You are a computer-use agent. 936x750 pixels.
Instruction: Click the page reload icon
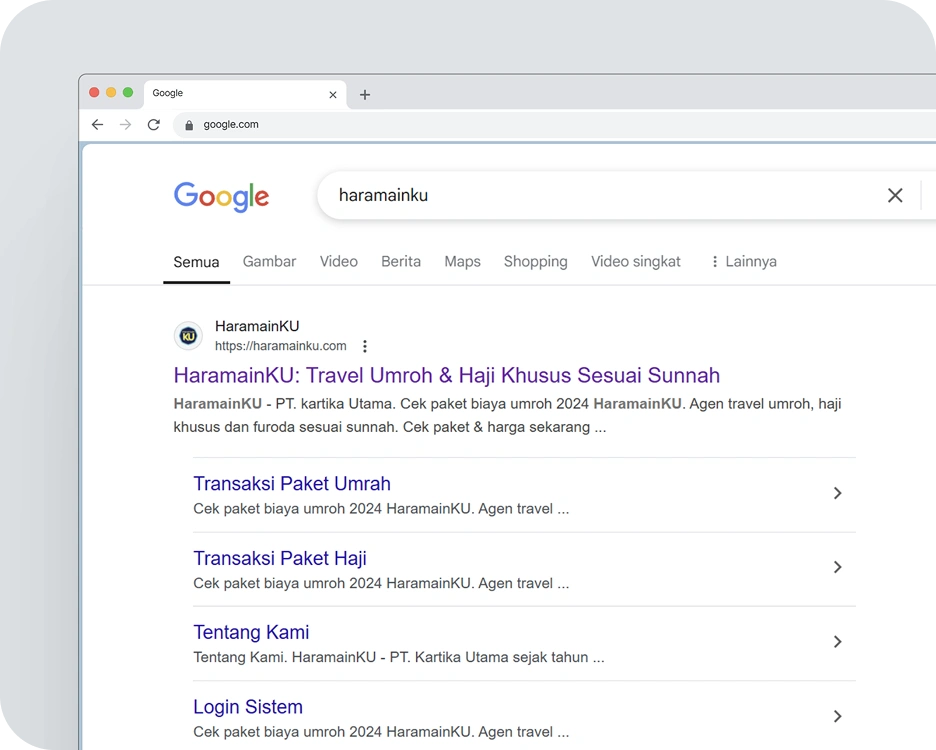point(153,124)
